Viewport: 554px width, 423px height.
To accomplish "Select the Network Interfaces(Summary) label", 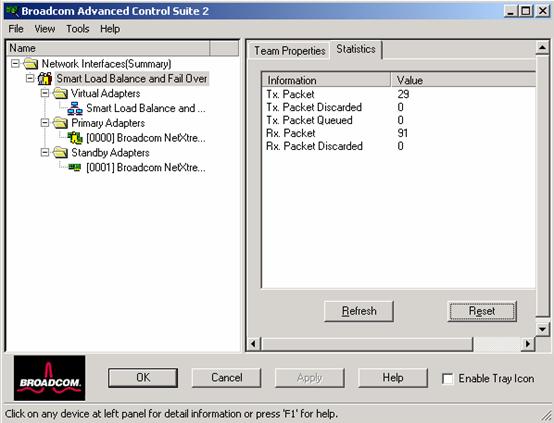I will pos(106,64).
